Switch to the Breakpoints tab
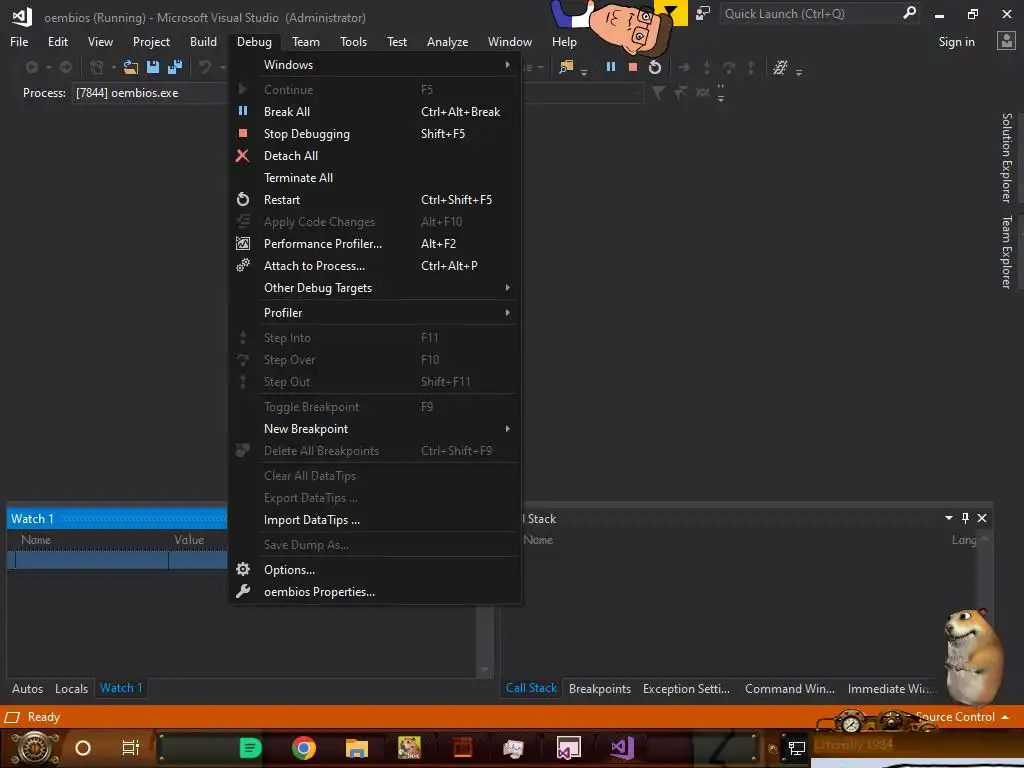This screenshot has width=1024, height=768. point(600,689)
